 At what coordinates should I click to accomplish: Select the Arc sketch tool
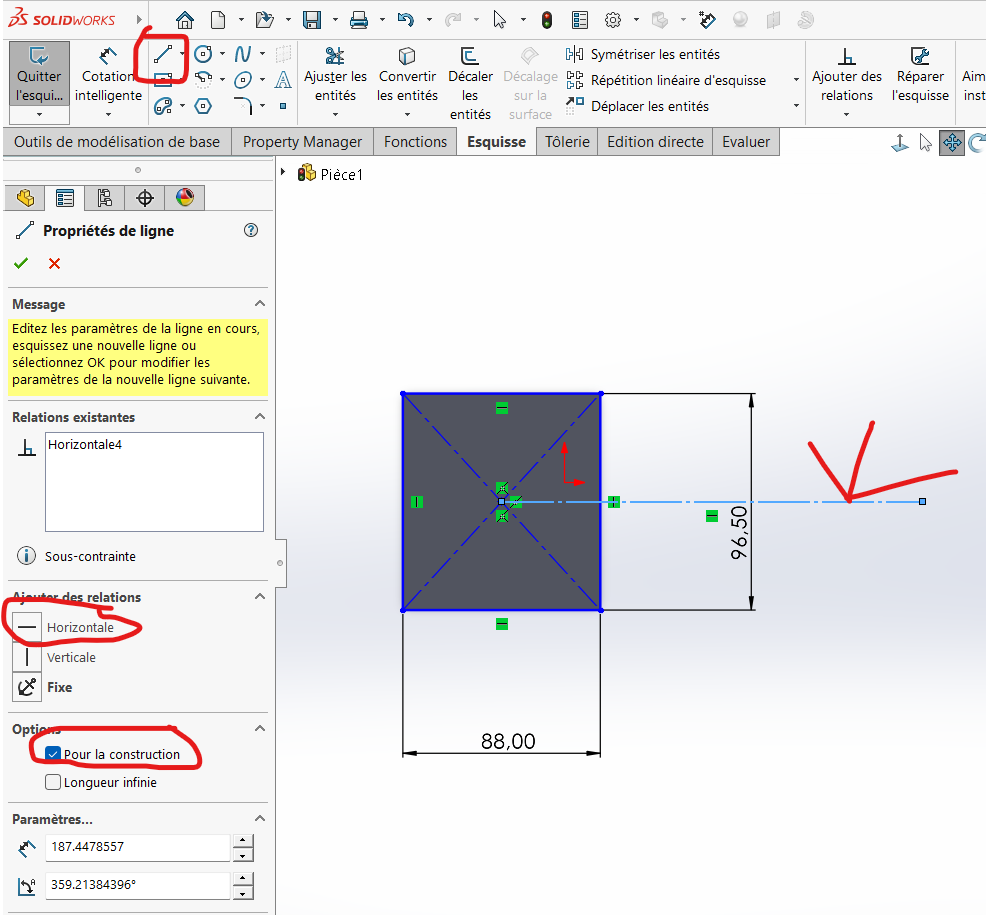(202, 80)
